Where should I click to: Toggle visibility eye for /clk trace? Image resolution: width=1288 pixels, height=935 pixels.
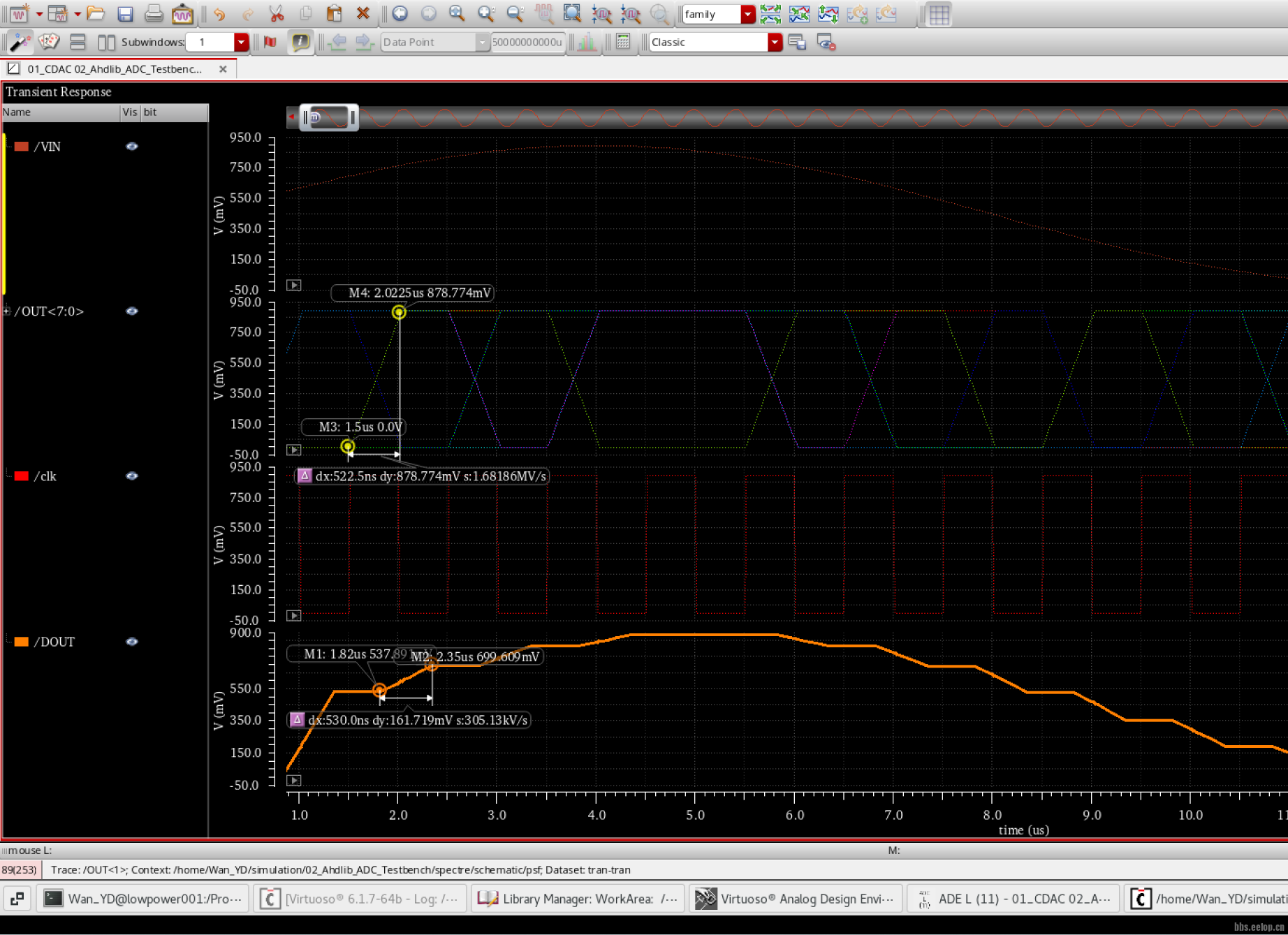click(x=131, y=476)
